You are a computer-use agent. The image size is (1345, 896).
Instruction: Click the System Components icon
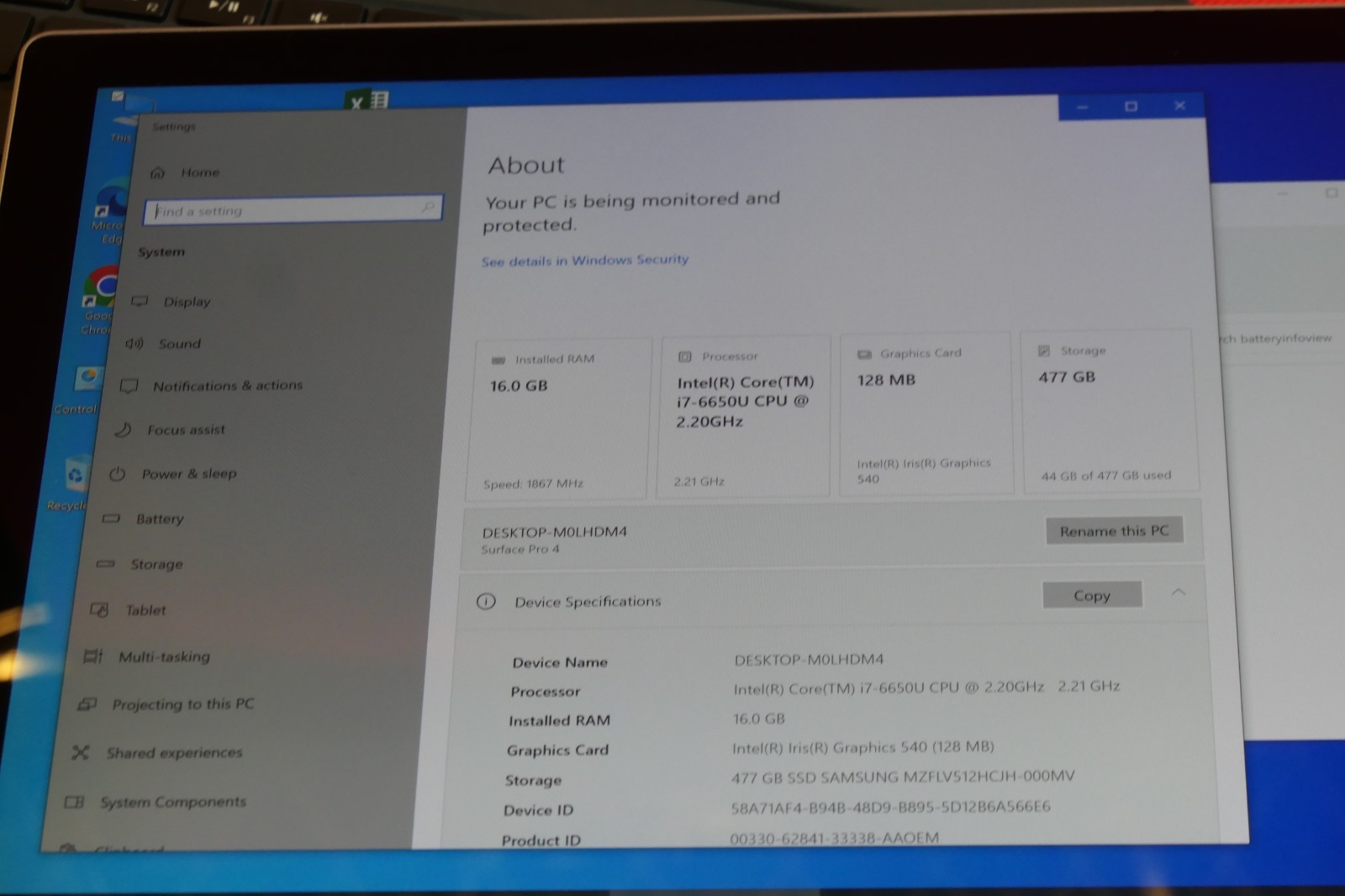(74, 802)
